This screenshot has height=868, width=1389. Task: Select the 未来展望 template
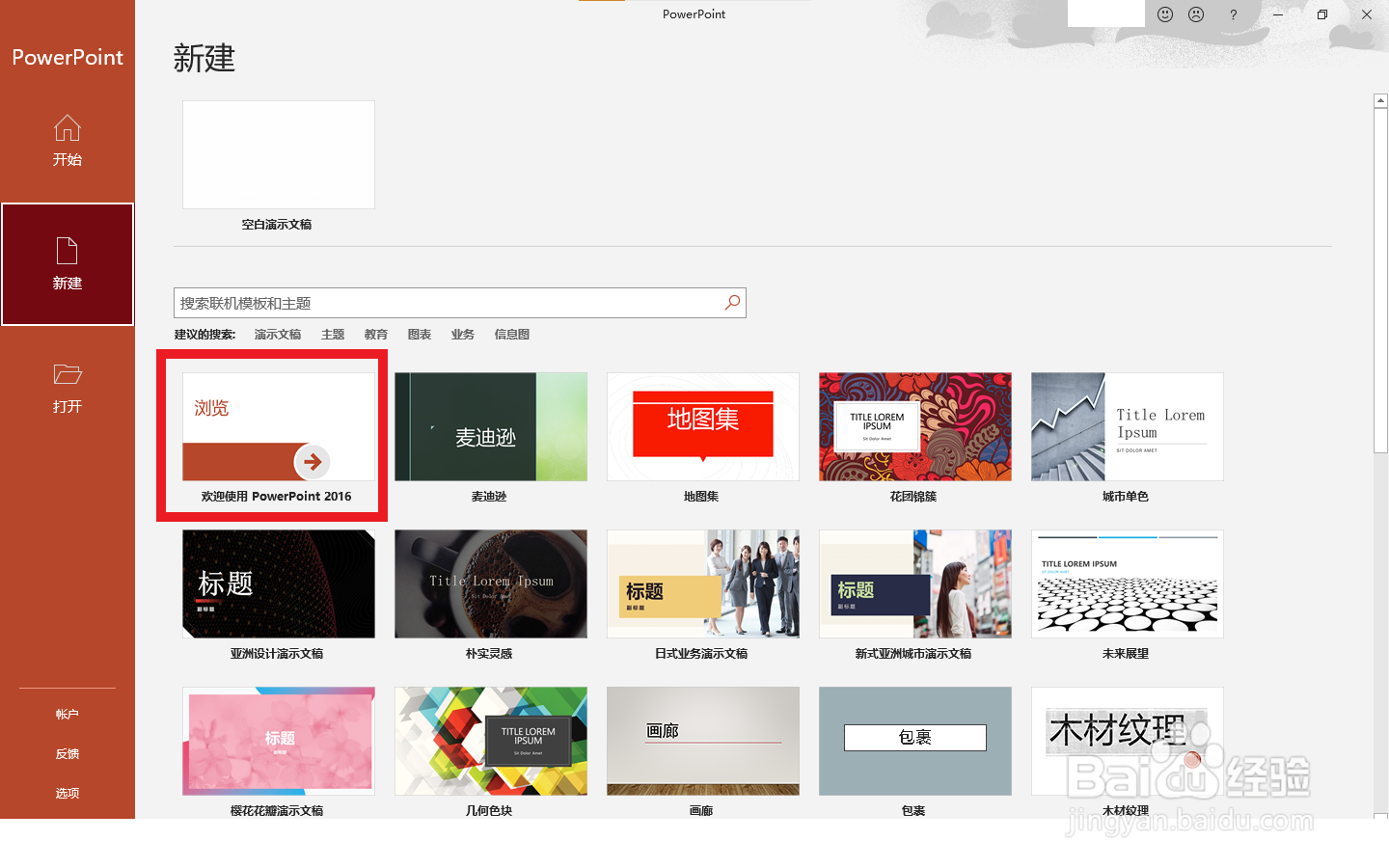[x=1128, y=583]
